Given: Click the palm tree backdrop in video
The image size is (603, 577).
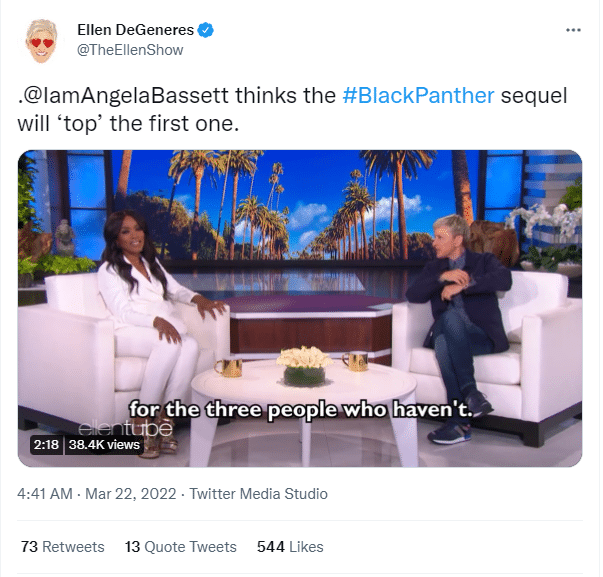Looking at the screenshot, I should tap(300, 206).
